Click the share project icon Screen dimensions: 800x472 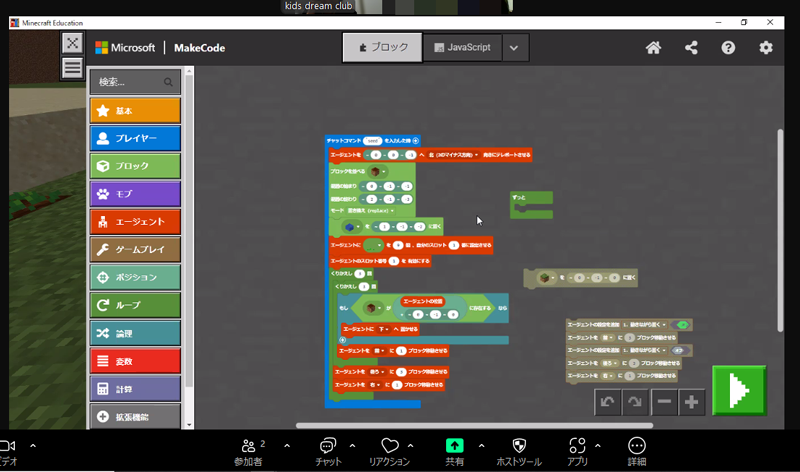click(x=691, y=48)
